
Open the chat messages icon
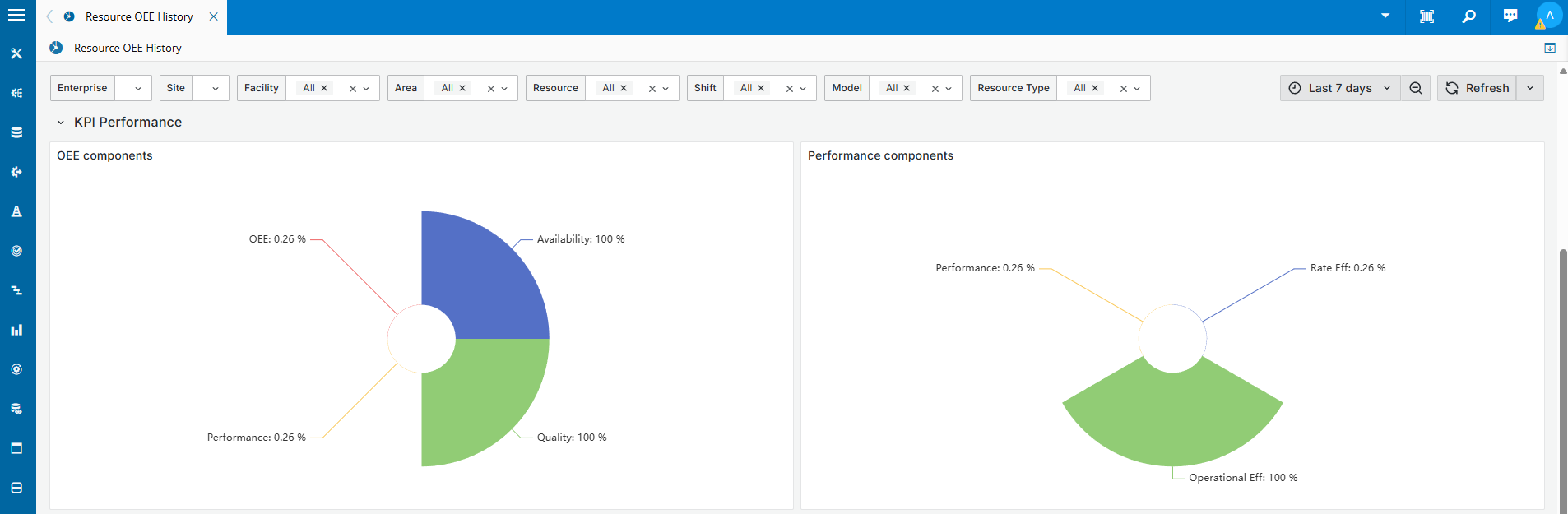coord(1510,16)
